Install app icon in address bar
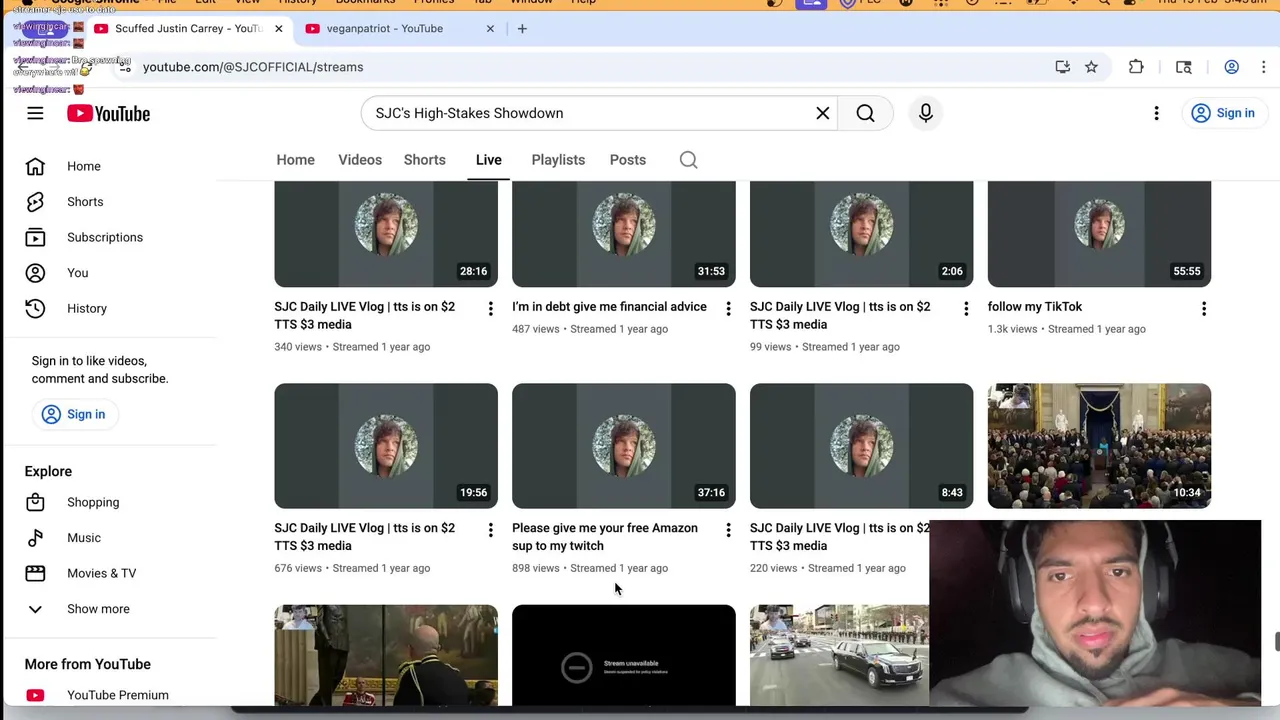Screen dimensions: 1280x720 [1062, 67]
